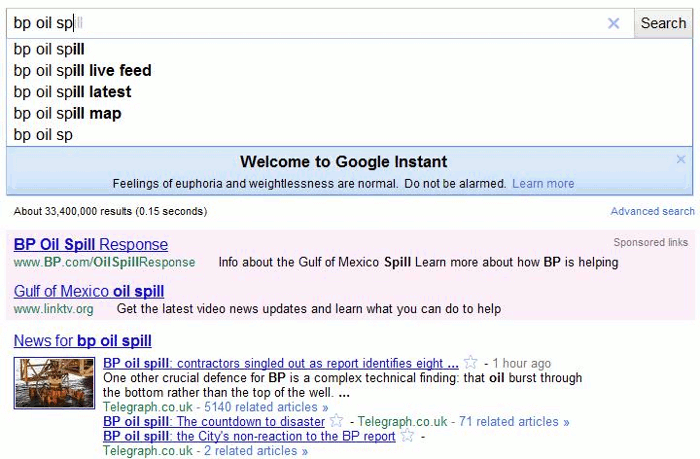Screen dimensions: 700x459
Task: Select suggestion 'bp oil spill live feed'
Action: tap(349, 71)
